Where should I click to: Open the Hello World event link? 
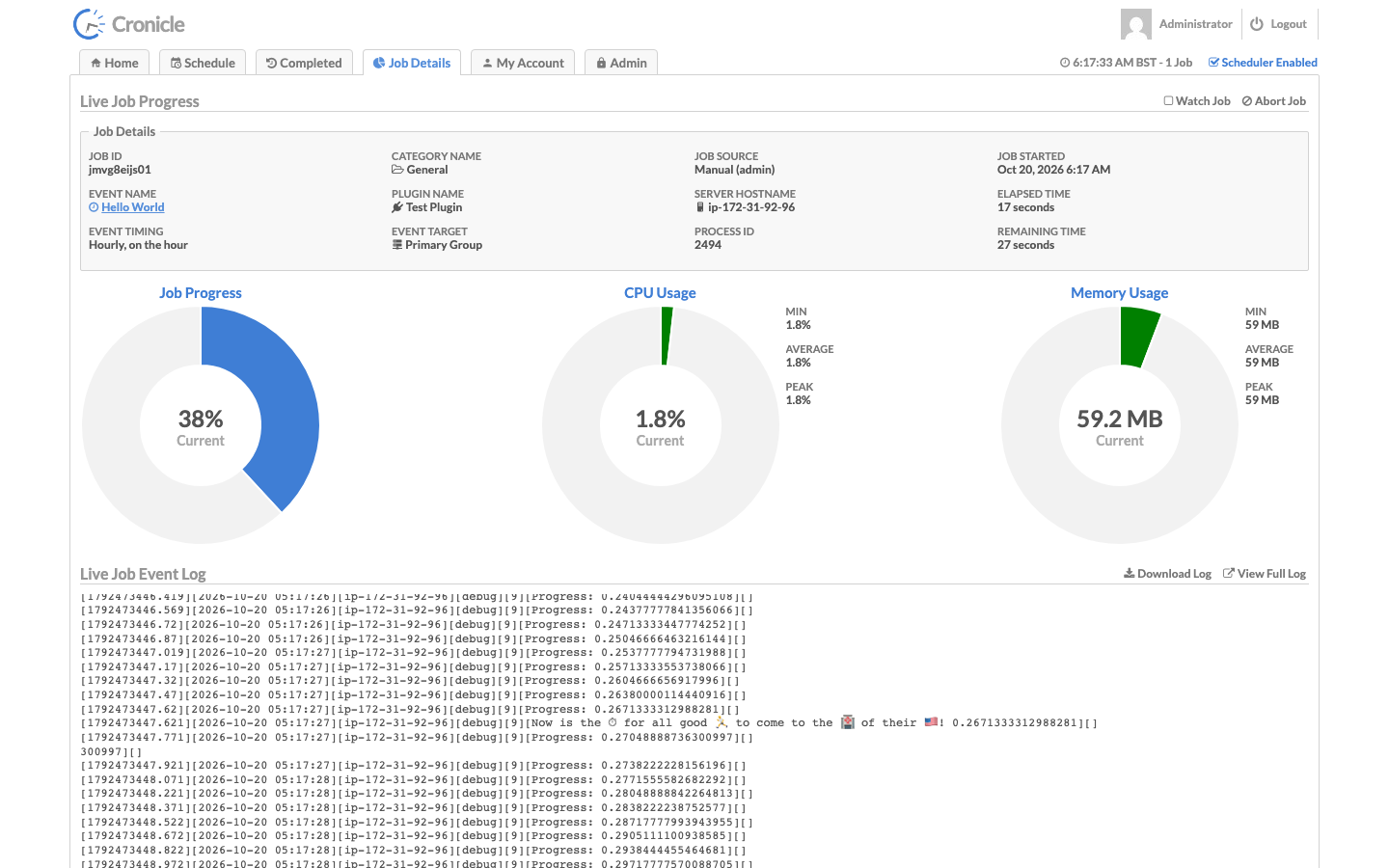[133, 207]
